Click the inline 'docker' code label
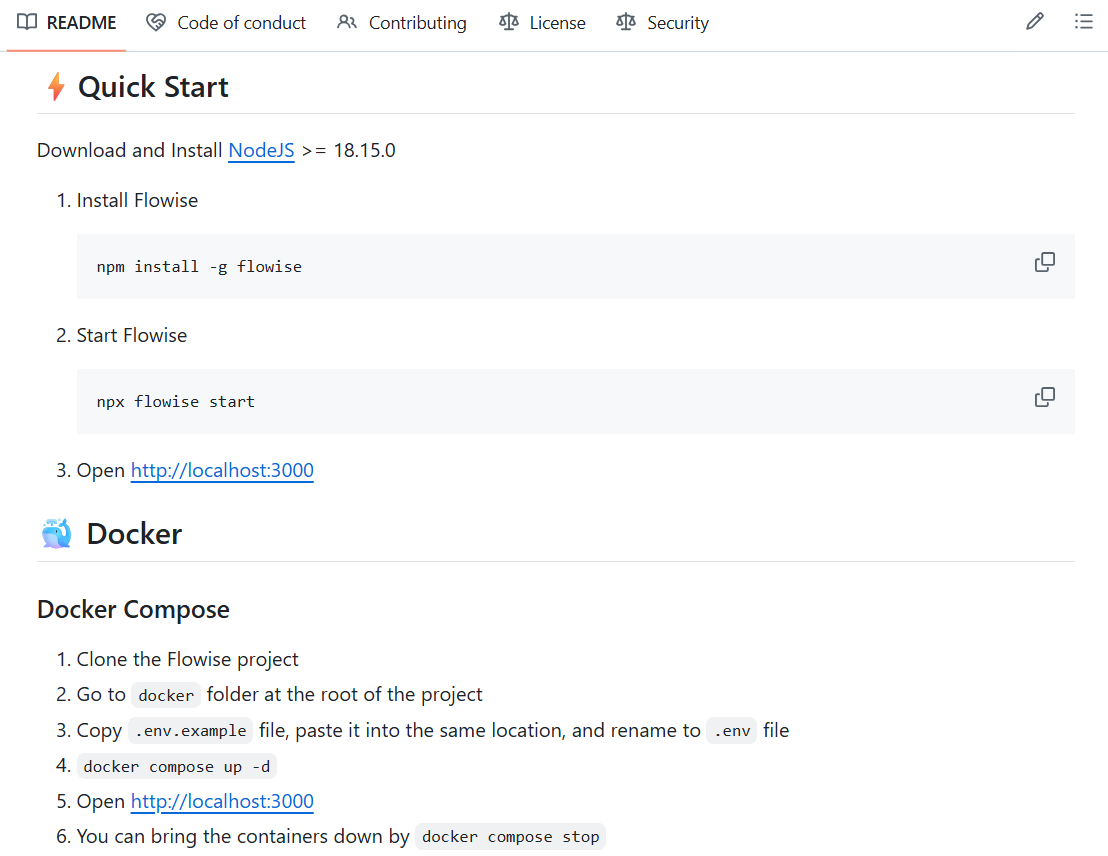 166,695
